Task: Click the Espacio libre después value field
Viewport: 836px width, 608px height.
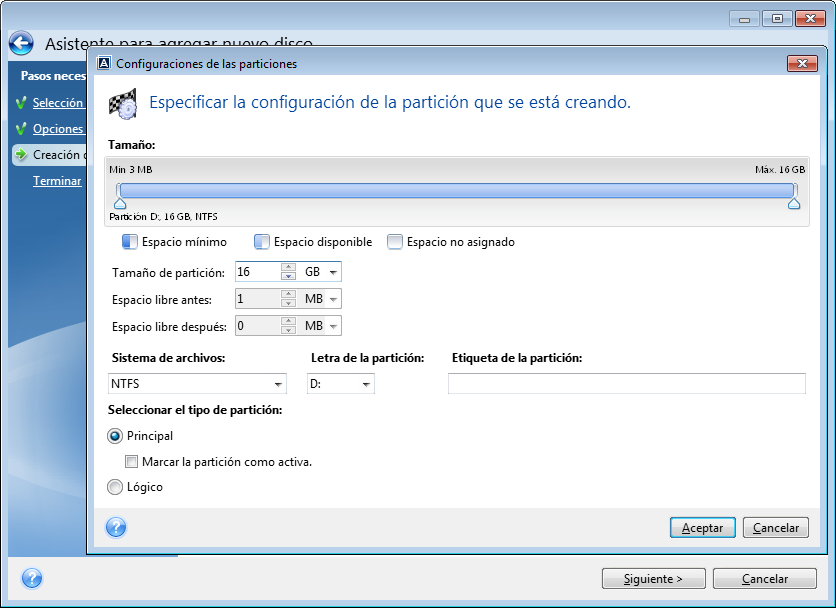Action: [258, 326]
